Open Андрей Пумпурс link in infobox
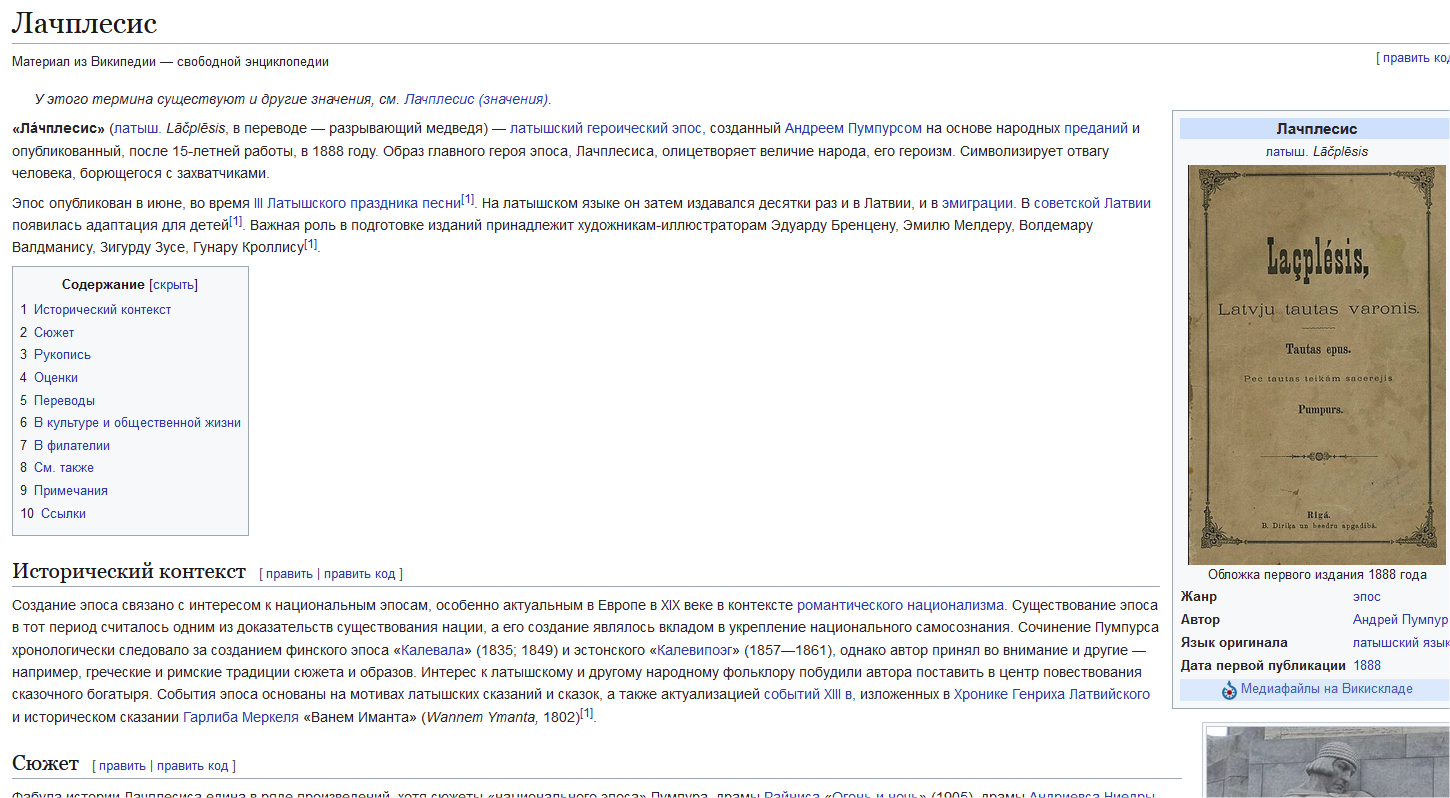Viewport: 1450px width, 798px height. 1401,620
